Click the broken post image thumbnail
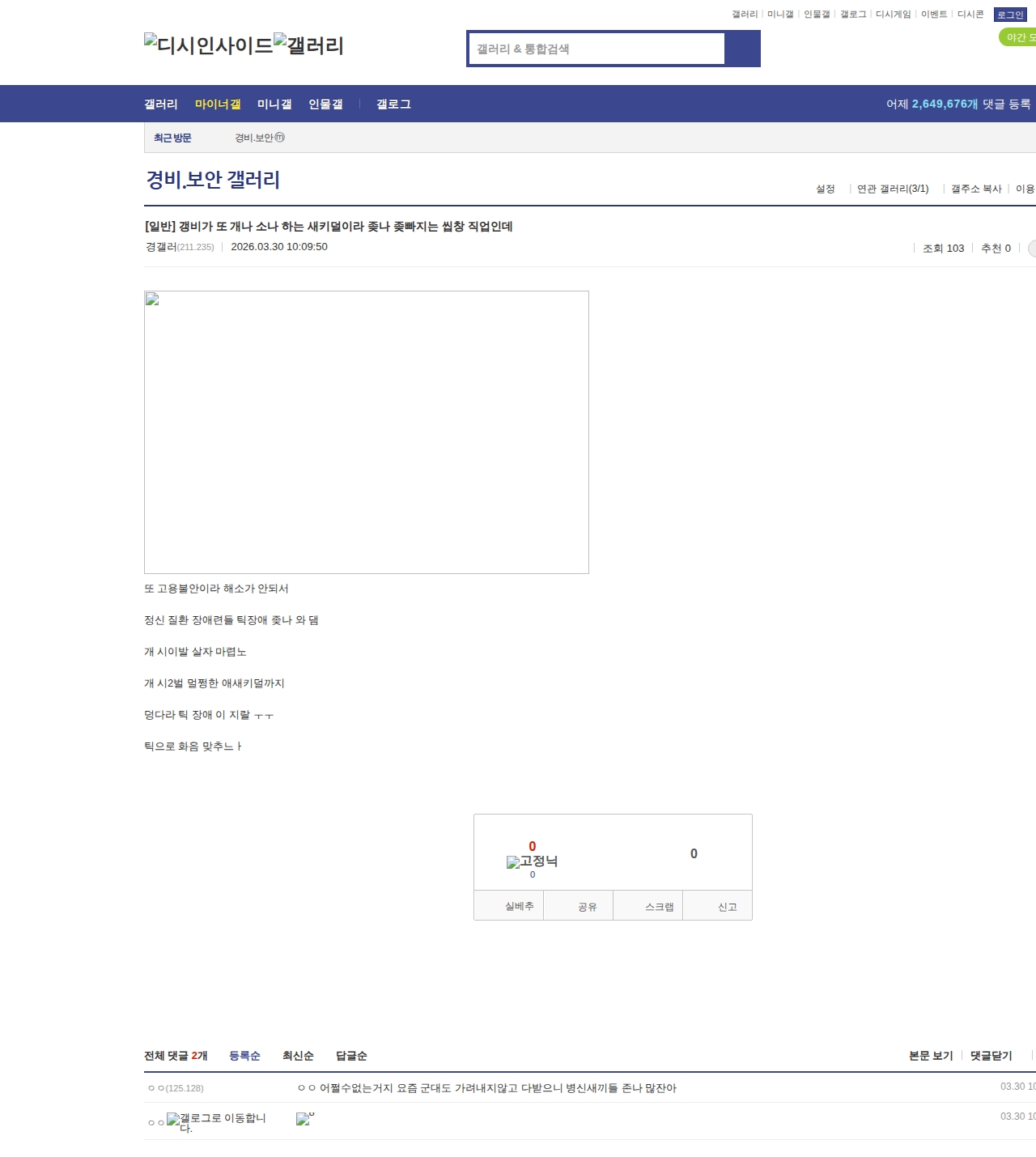Viewport: 1036px width, 1157px height. click(367, 432)
